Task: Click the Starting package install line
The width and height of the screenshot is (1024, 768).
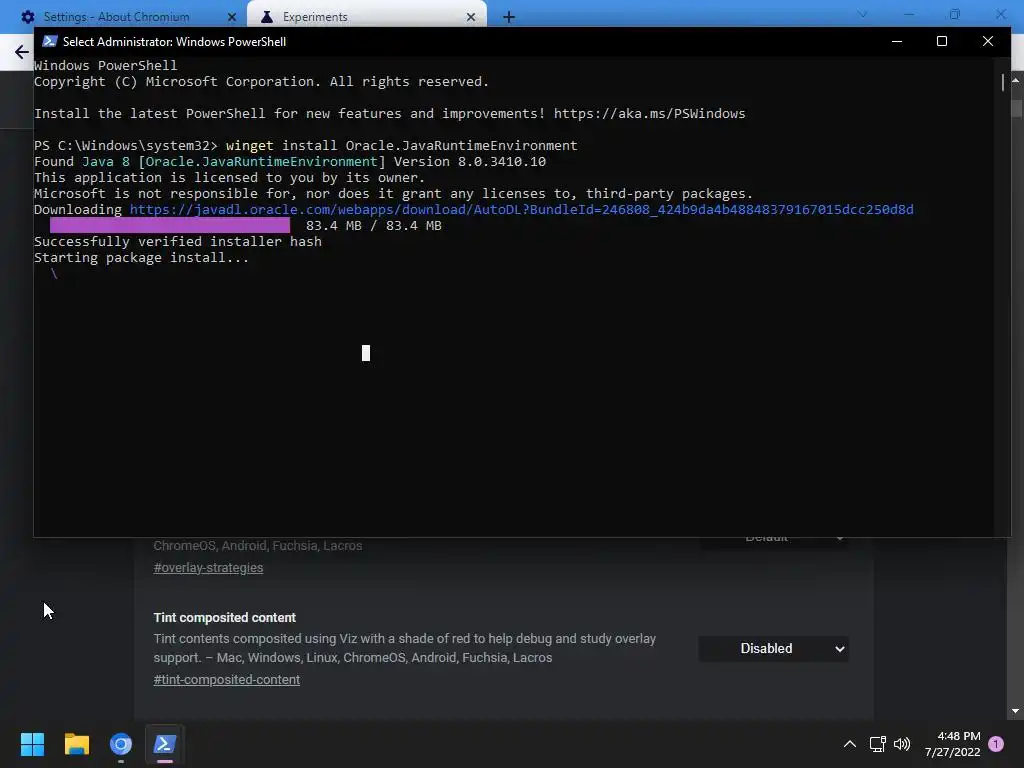Action: tap(141, 257)
